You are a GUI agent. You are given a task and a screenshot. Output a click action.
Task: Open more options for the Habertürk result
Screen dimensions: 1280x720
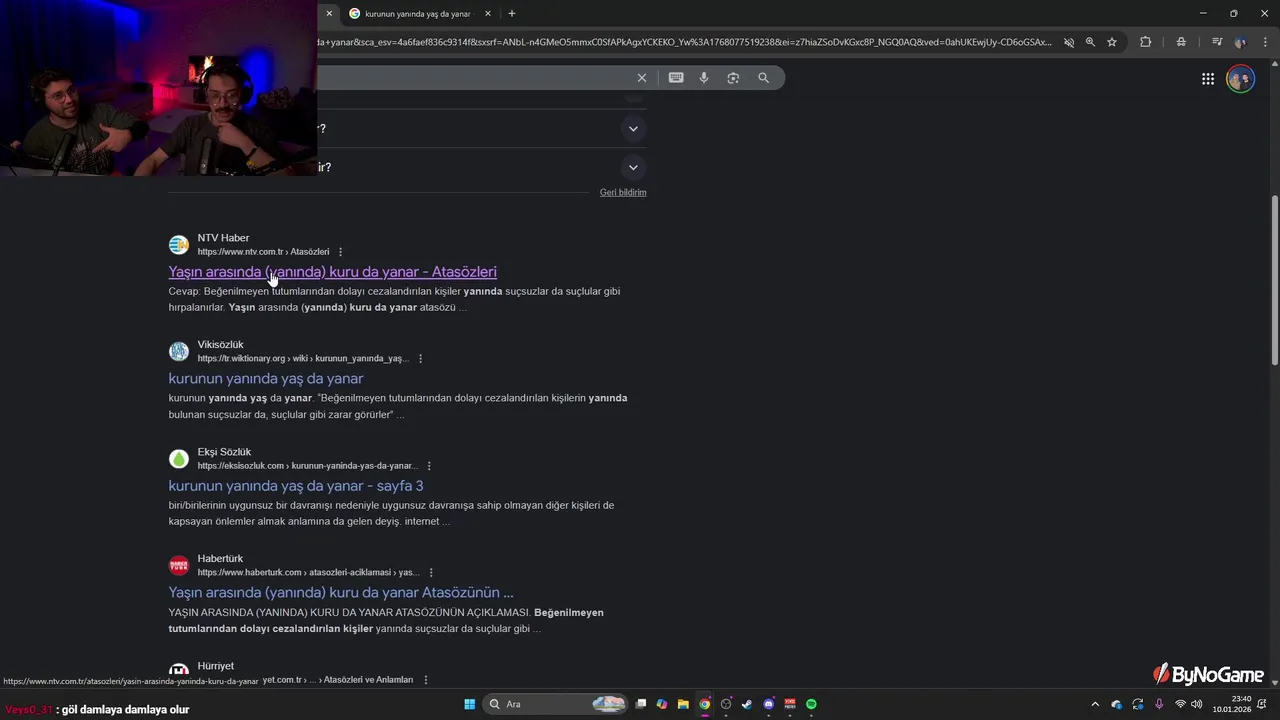[431, 573]
